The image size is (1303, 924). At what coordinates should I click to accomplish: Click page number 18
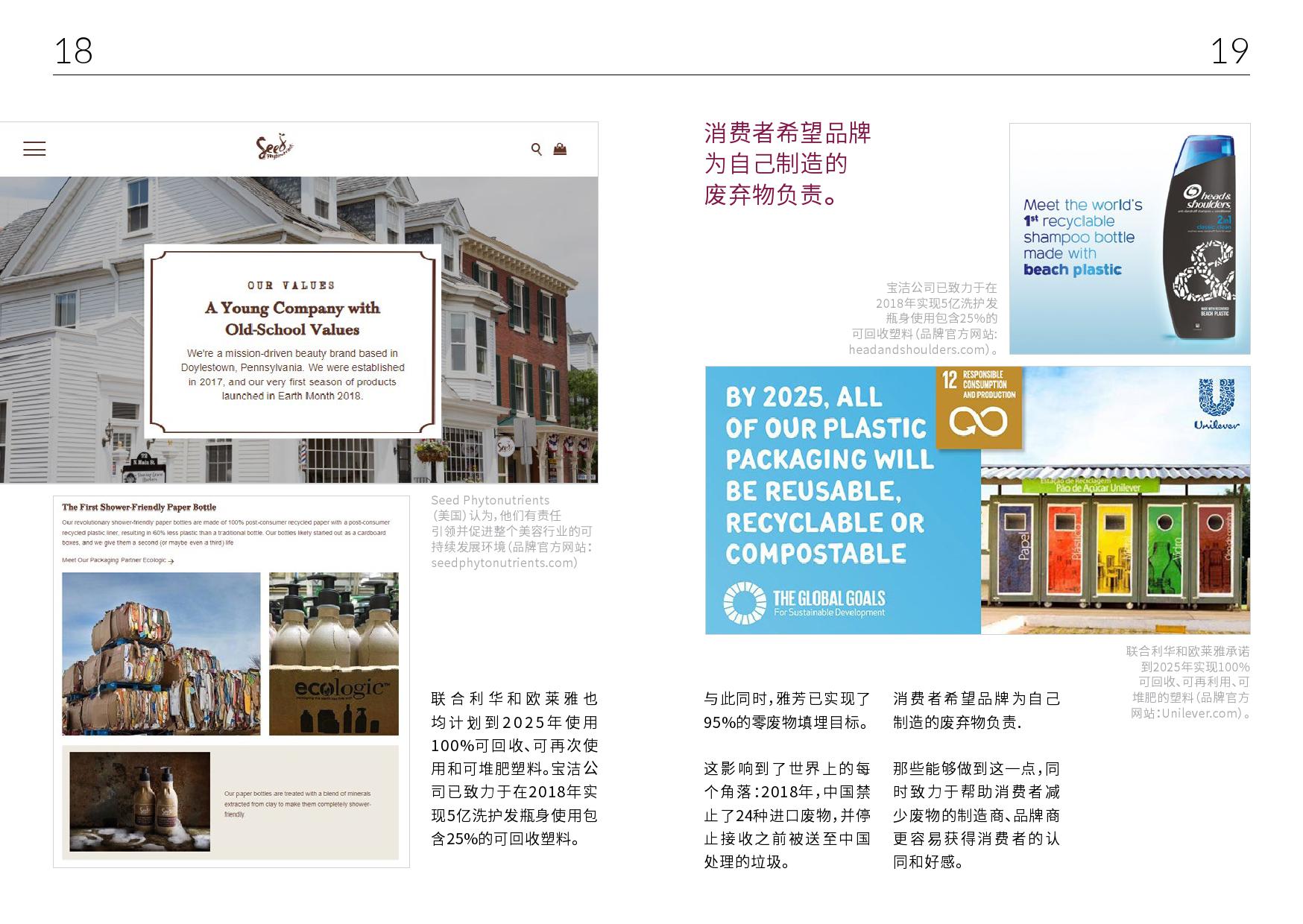[x=73, y=51]
